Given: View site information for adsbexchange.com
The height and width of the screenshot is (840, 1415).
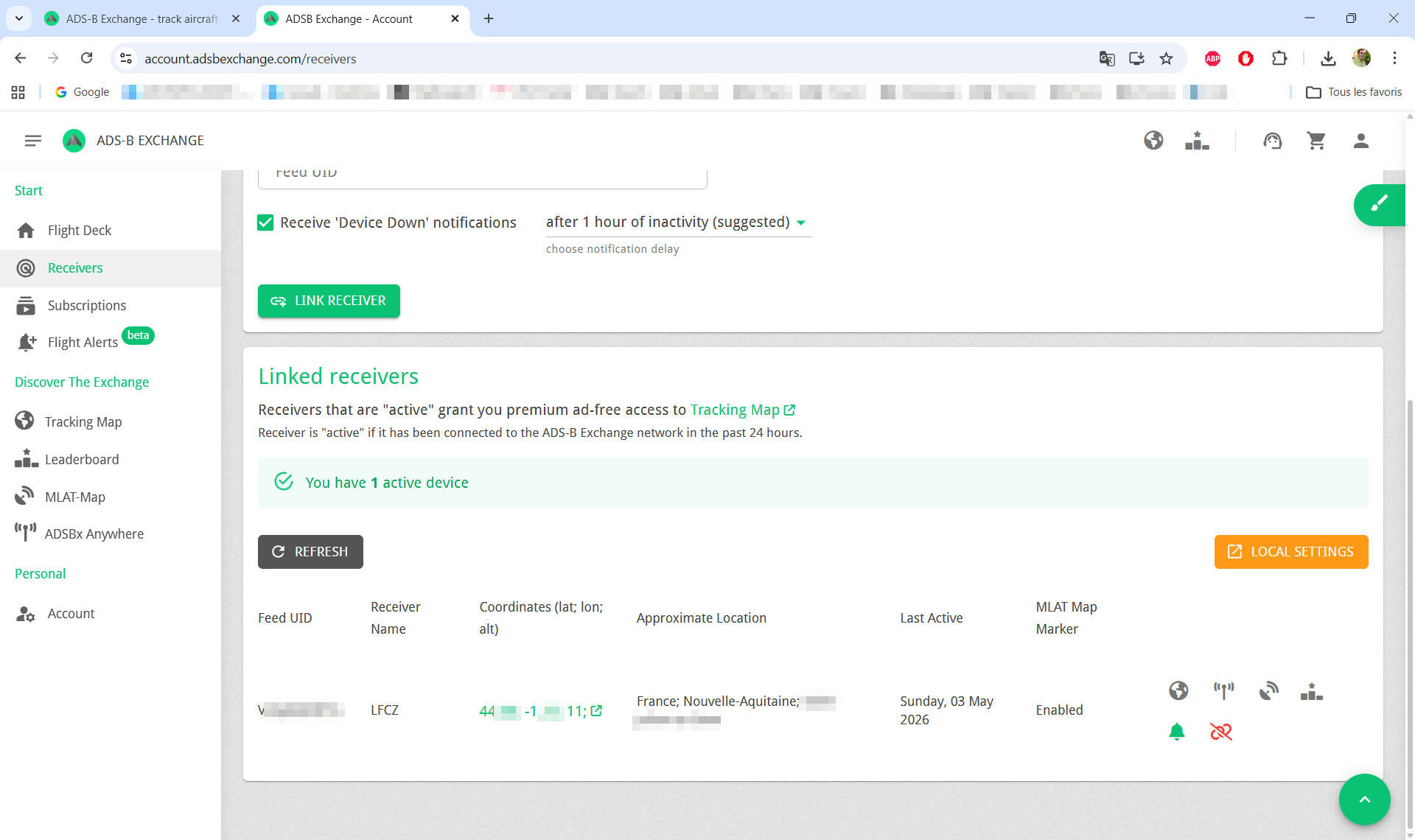Looking at the screenshot, I should coord(126,58).
